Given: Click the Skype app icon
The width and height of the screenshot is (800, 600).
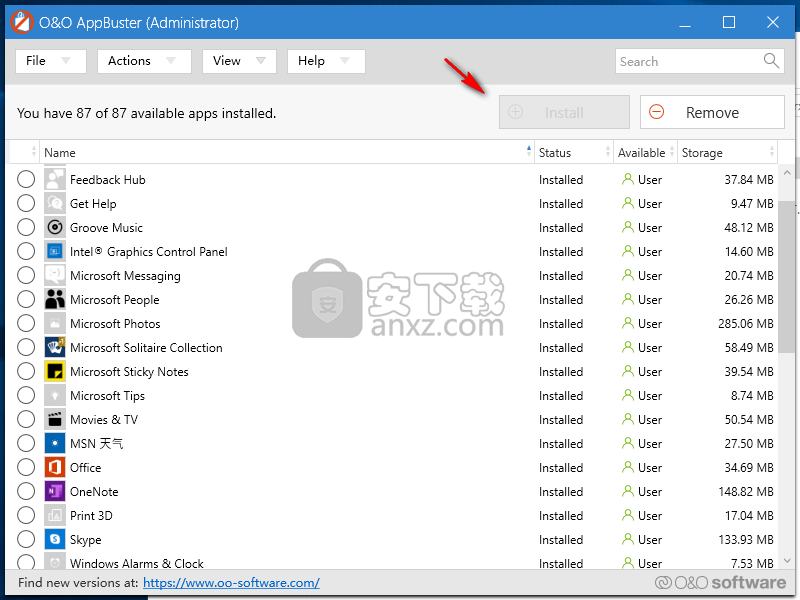Looking at the screenshot, I should coord(55,539).
